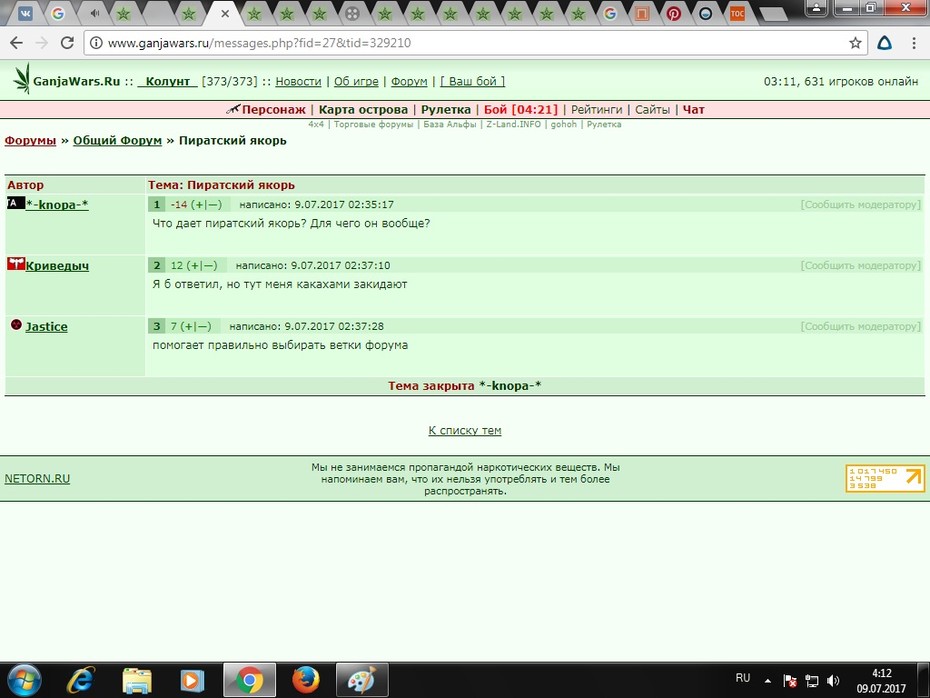Launch Internet Explorer from taskbar
The image size is (930, 698).
(x=80, y=680)
